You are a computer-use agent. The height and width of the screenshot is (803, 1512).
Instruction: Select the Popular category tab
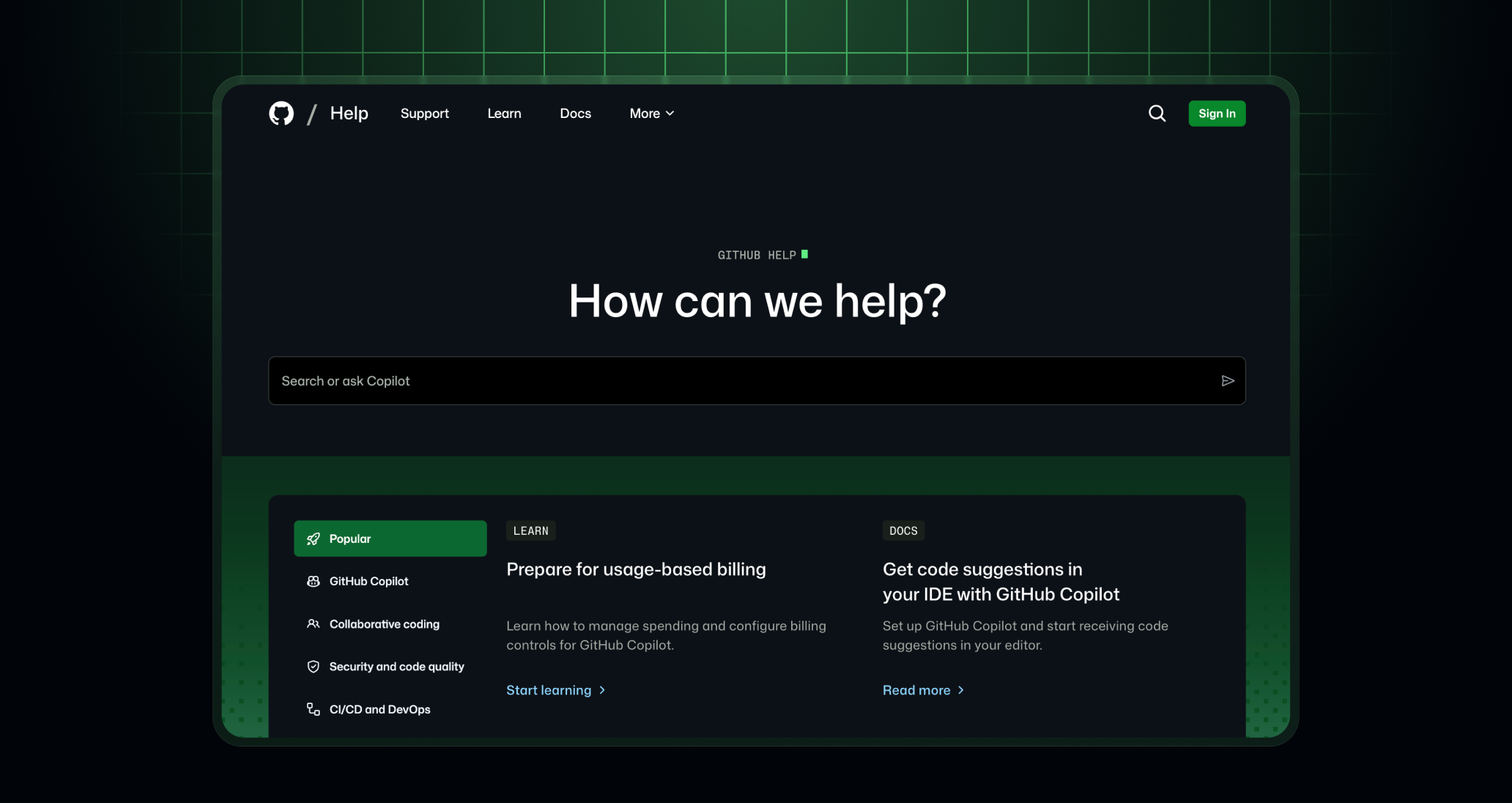click(390, 539)
